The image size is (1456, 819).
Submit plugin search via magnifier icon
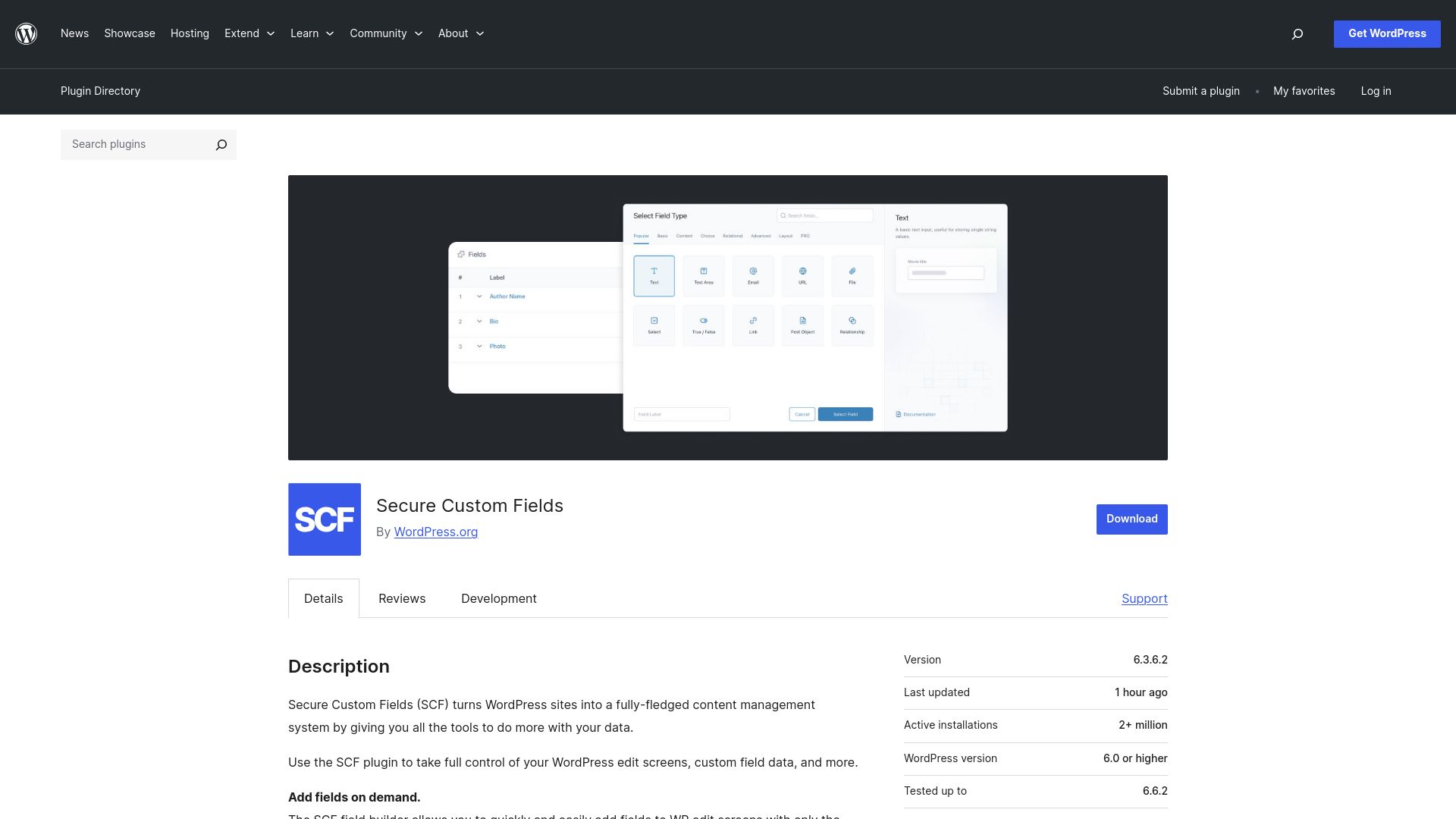[x=221, y=145]
